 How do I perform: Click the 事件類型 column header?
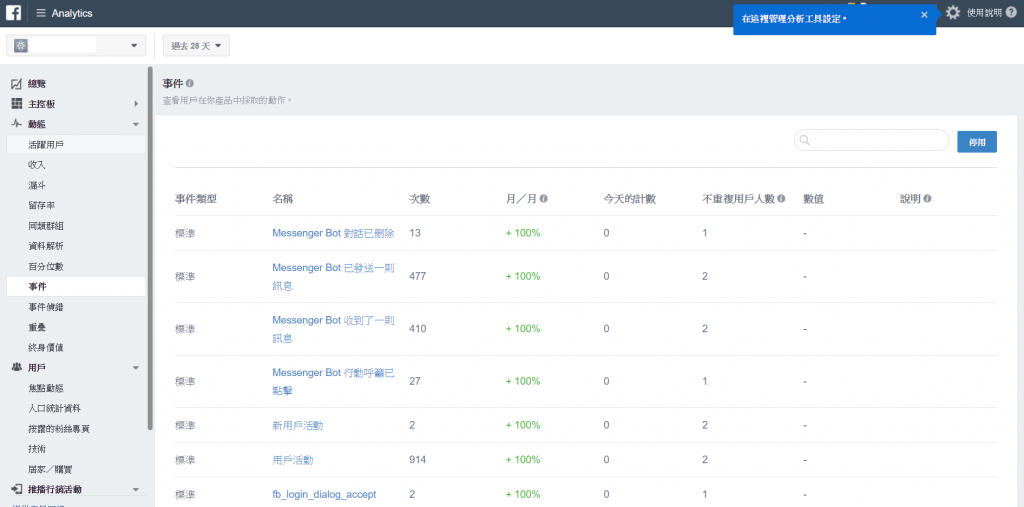coord(195,199)
